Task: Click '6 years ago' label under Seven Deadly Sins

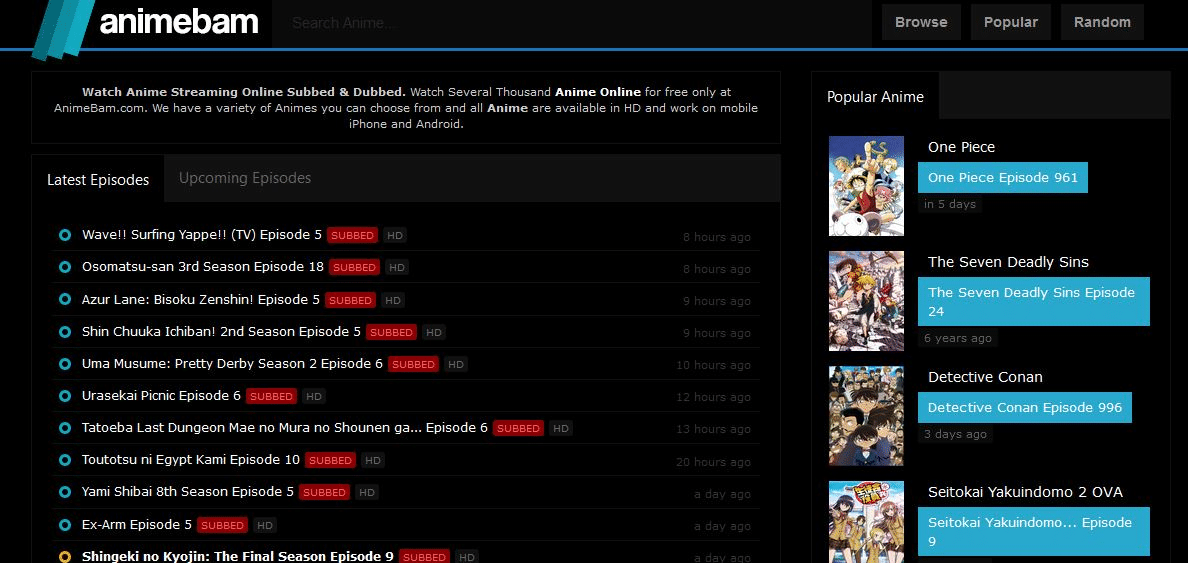Action: 958,338
